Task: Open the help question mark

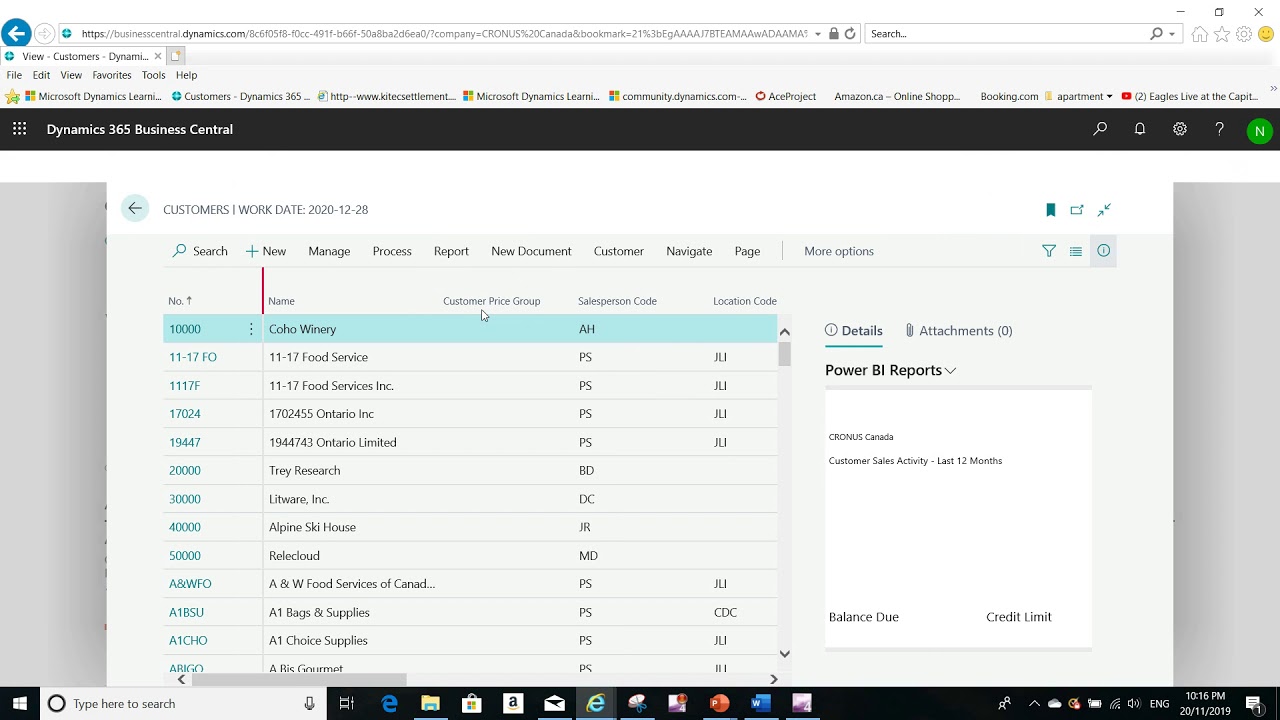Action: click(1219, 129)
